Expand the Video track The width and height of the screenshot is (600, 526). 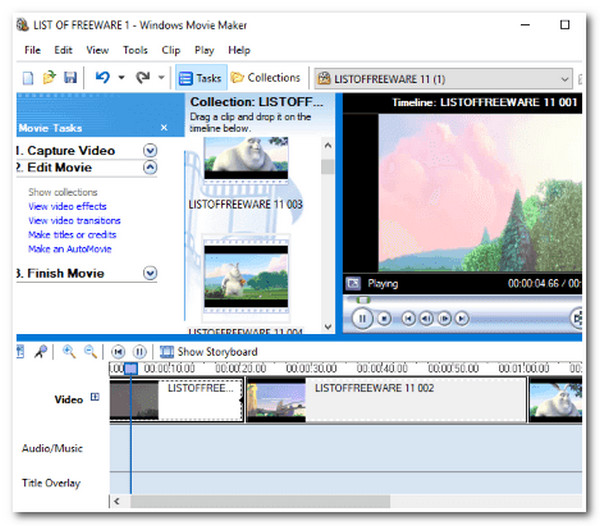point(95,397)
